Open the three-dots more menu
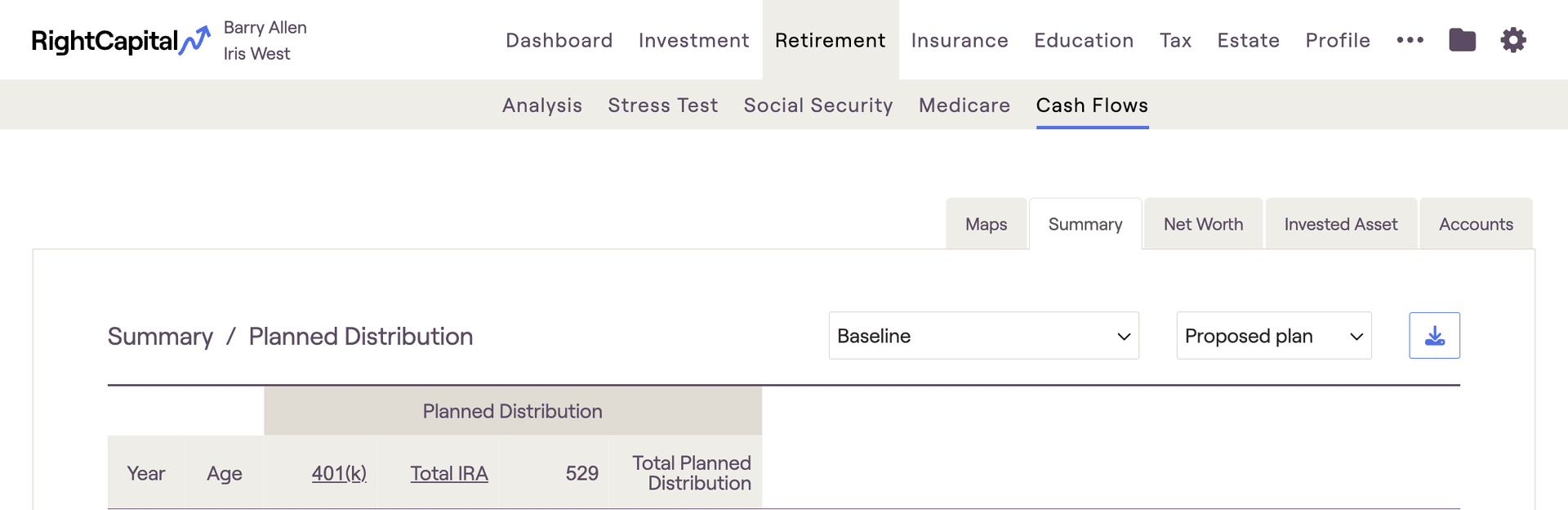 [1410, 40]
